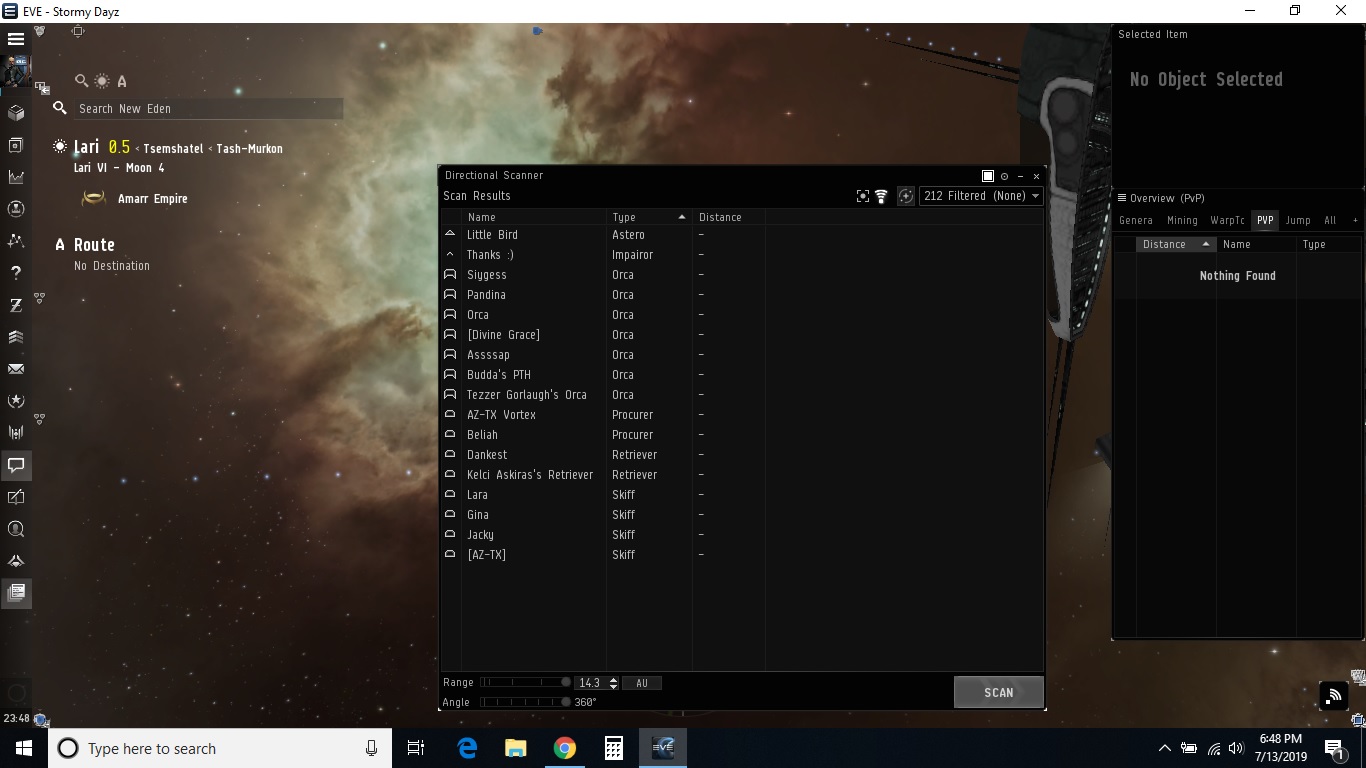1366x768 pixels.
Task: Select Kelci Askiras's Retriever row
Action: (x=742, y=475)
